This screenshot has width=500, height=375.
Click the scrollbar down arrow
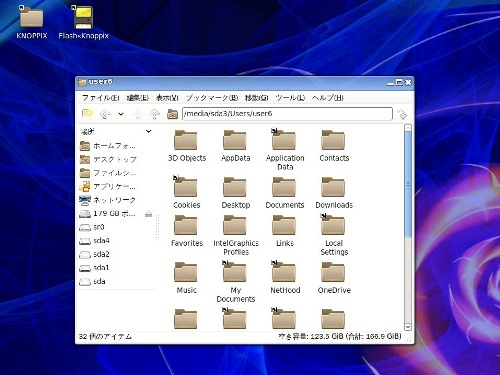[408, 327]
